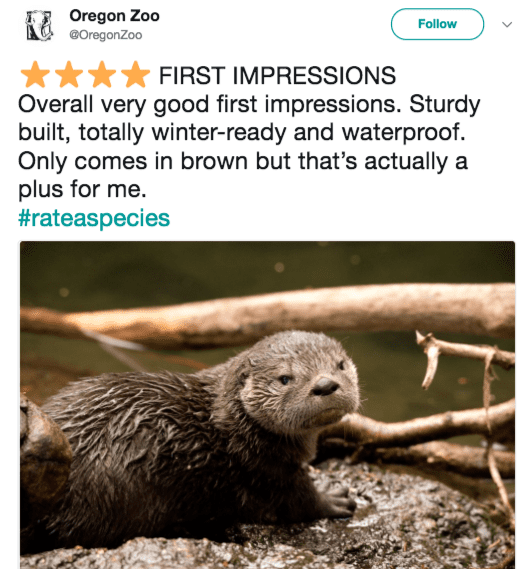Click the "Overall very good first impressions" line
This screenshot has width=524, height=569.
point(210,105)
